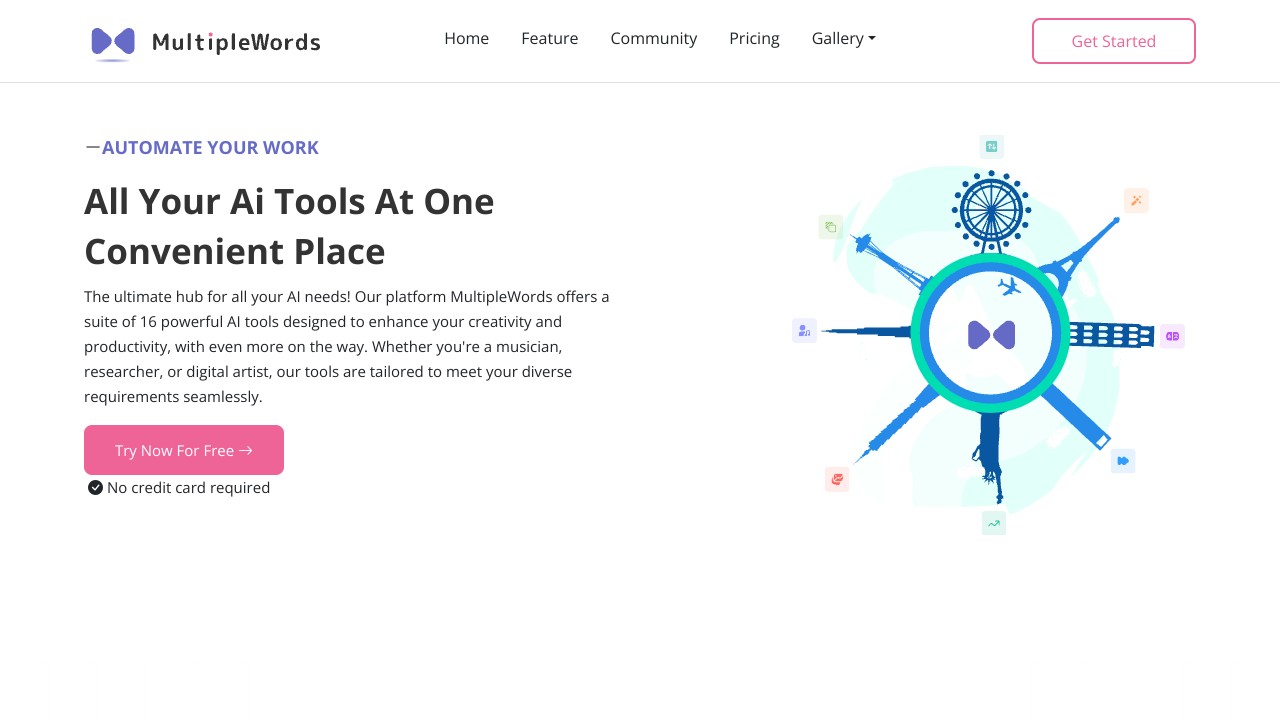Click the All Your Ai Tools heading
Viewport: 1280px width, 720px height.
pyautogui.click(x=289, y=227)
